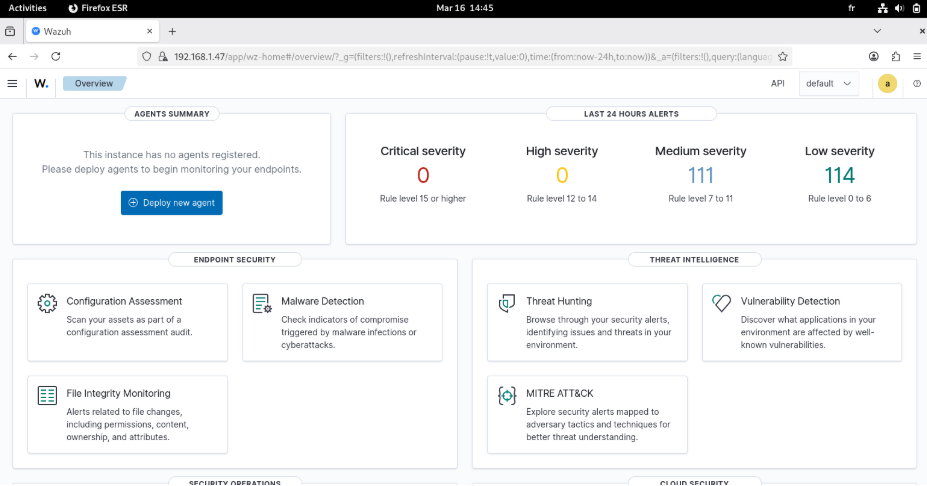The image size is (927, 486).
Task: Click the API label in header
Action: tap(777, 83)
